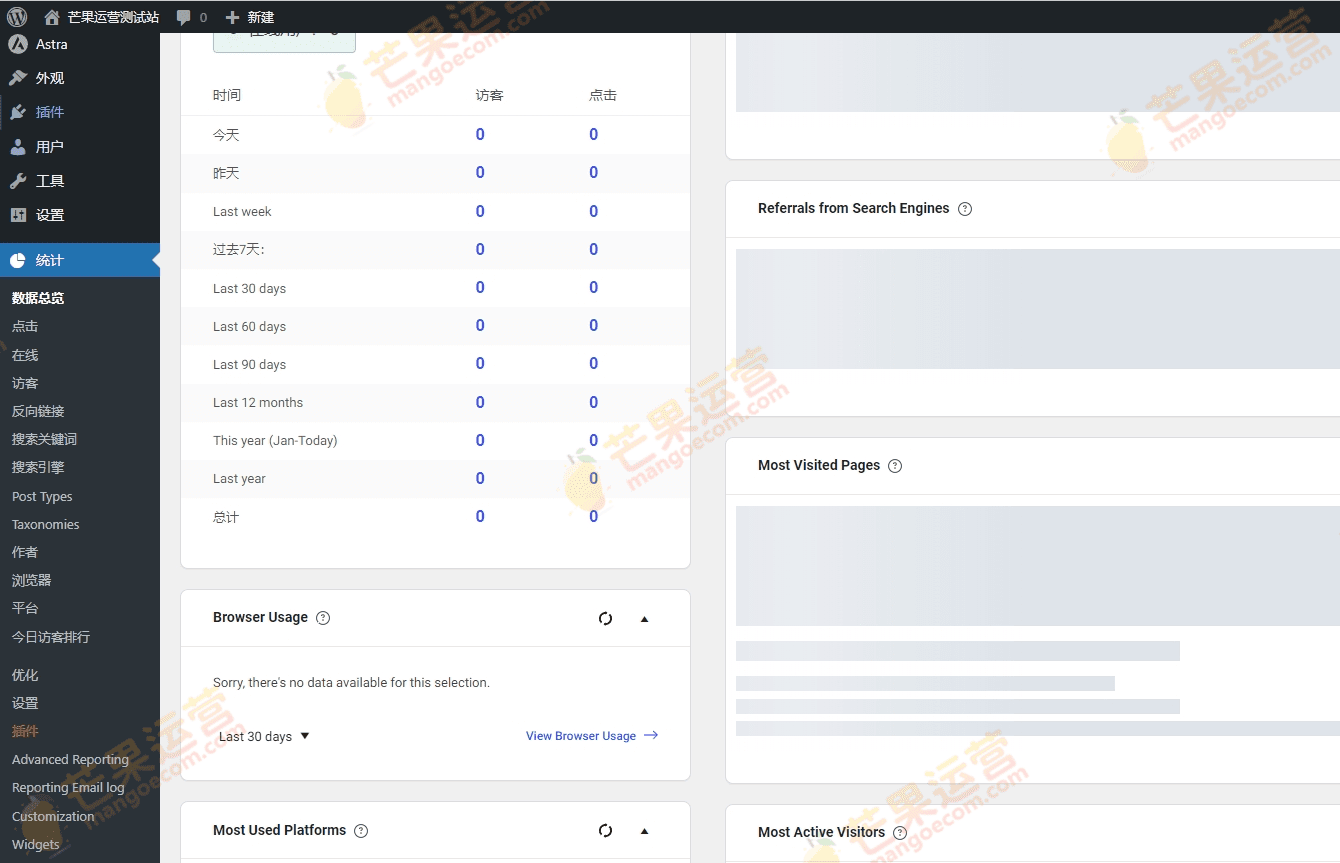Image resolution: width=1340 pixels, height=863 pixels.
Task: Open Customization submenu item
Action: click(x=53, y=816)
